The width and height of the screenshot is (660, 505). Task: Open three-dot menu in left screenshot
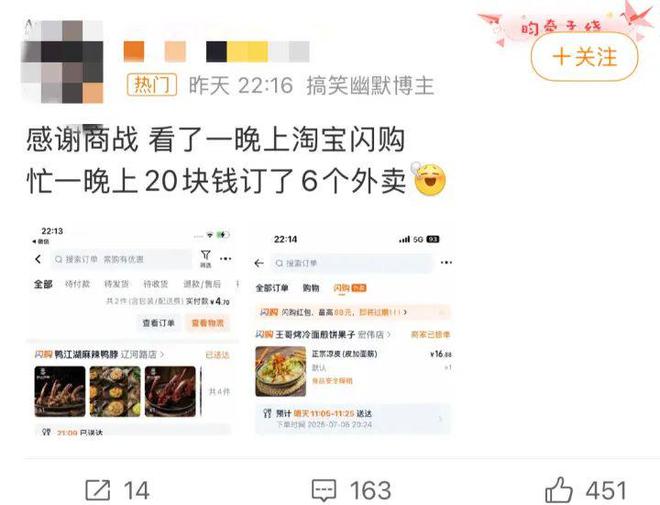[x=226, y=259]
